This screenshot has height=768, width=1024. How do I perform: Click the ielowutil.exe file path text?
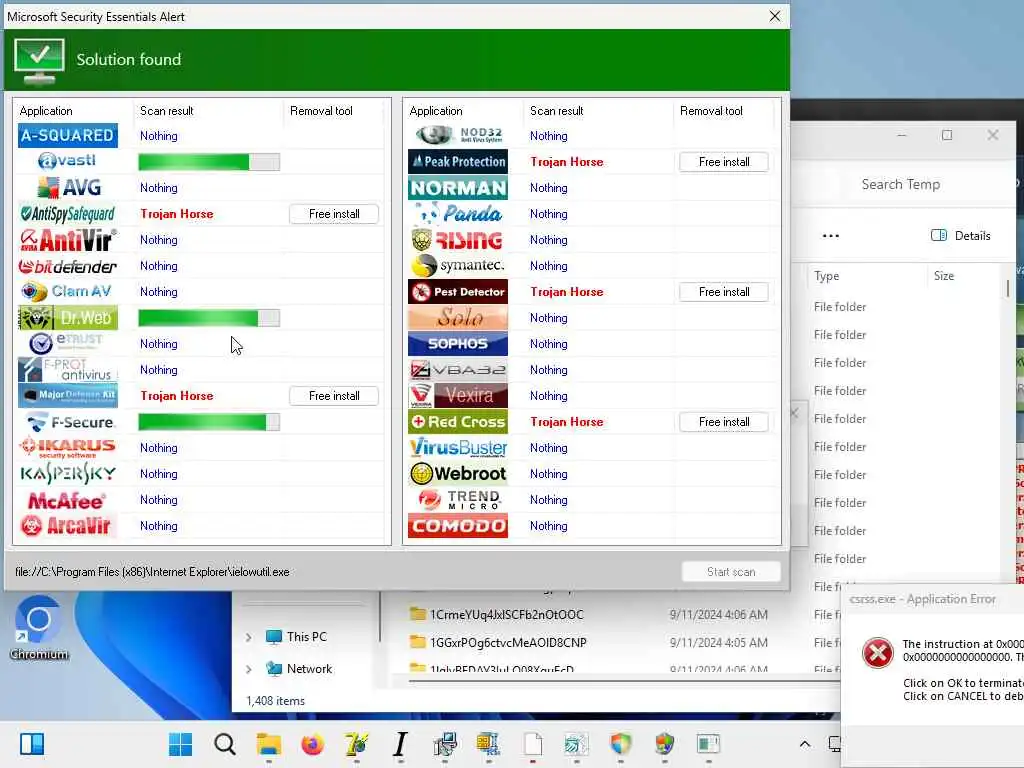tap(152, 572)
